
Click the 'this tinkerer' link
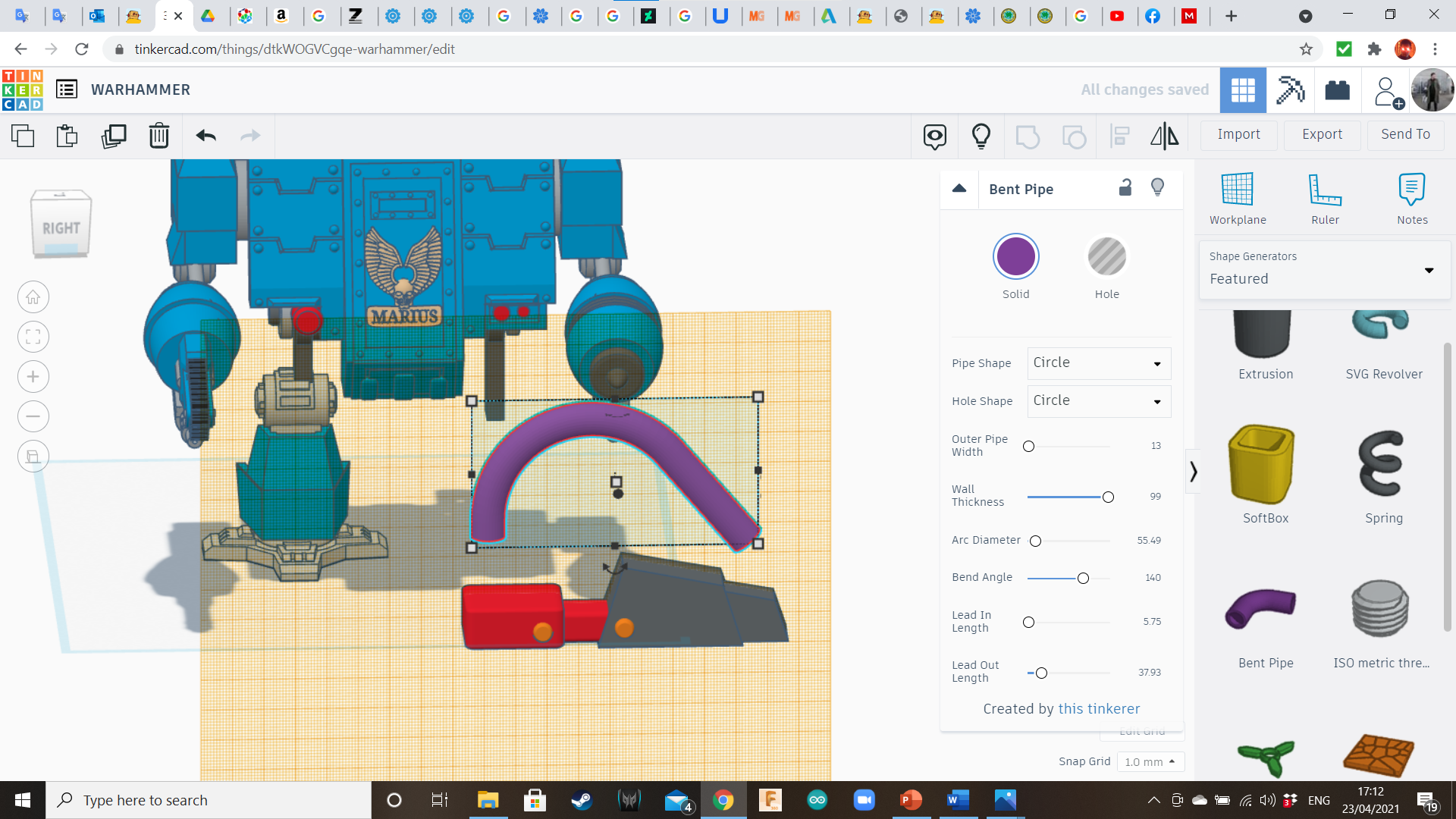(x=1099, y=708)
